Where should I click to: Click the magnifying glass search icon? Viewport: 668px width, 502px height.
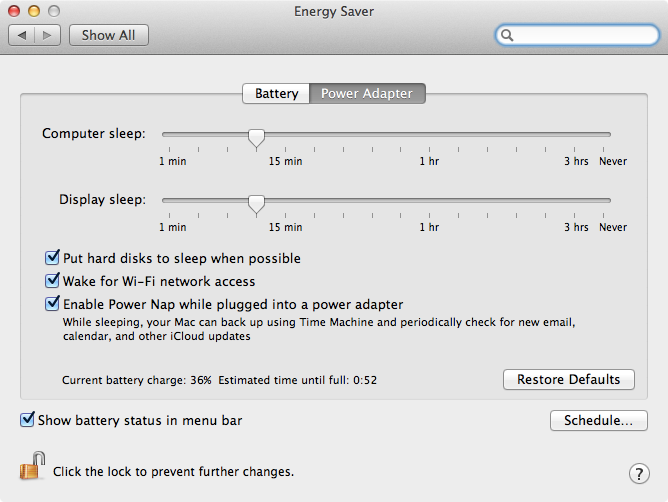[x=507, y=35]
